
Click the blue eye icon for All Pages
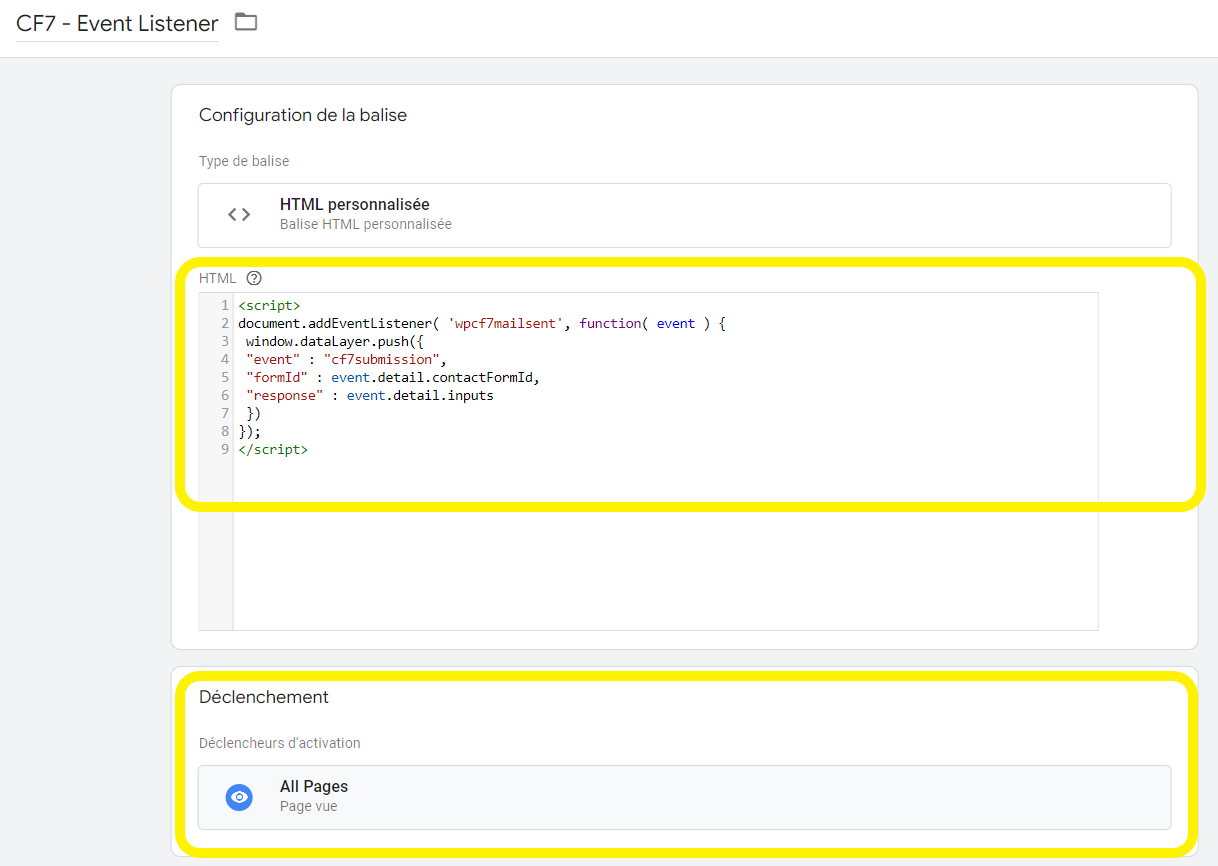(239, 797)
